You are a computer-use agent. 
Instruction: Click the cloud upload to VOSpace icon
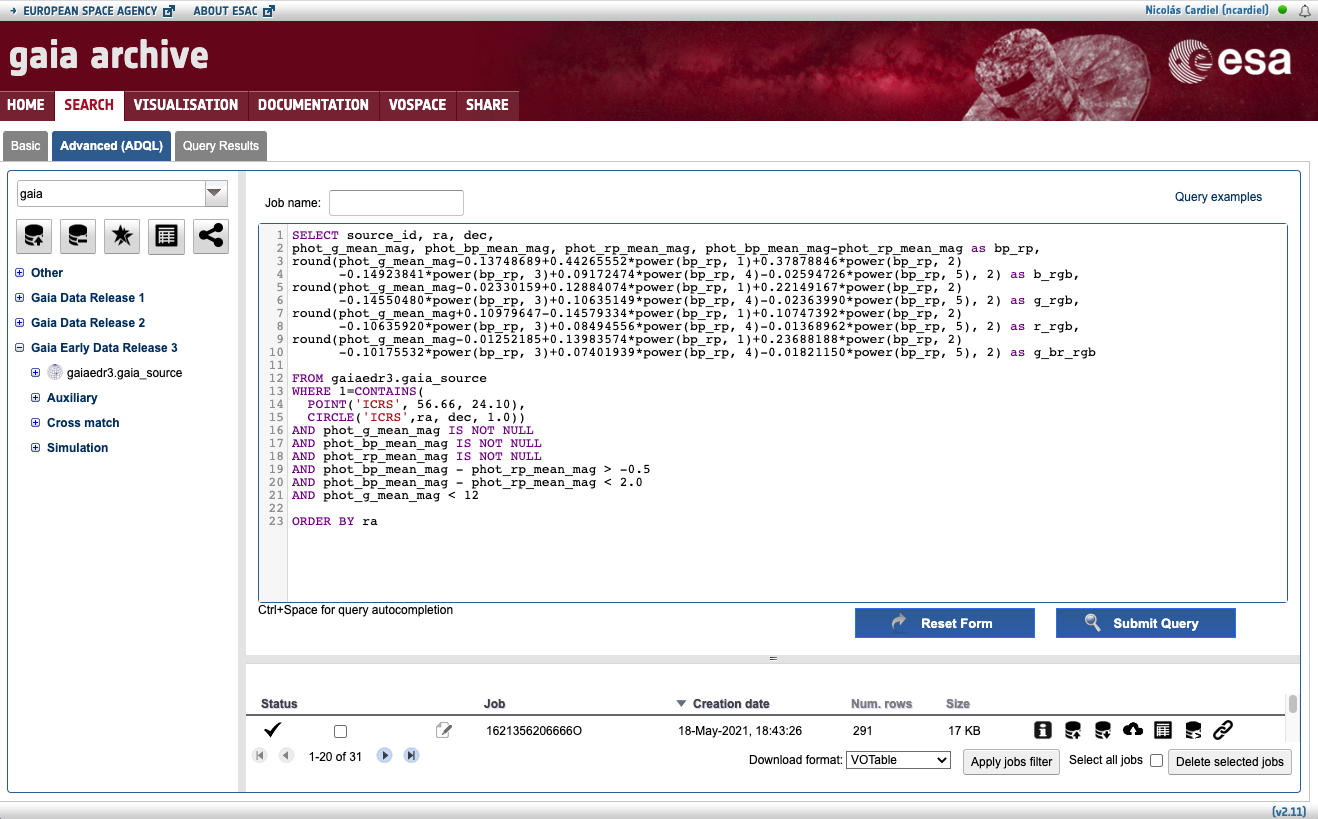tap(1133, 730)
